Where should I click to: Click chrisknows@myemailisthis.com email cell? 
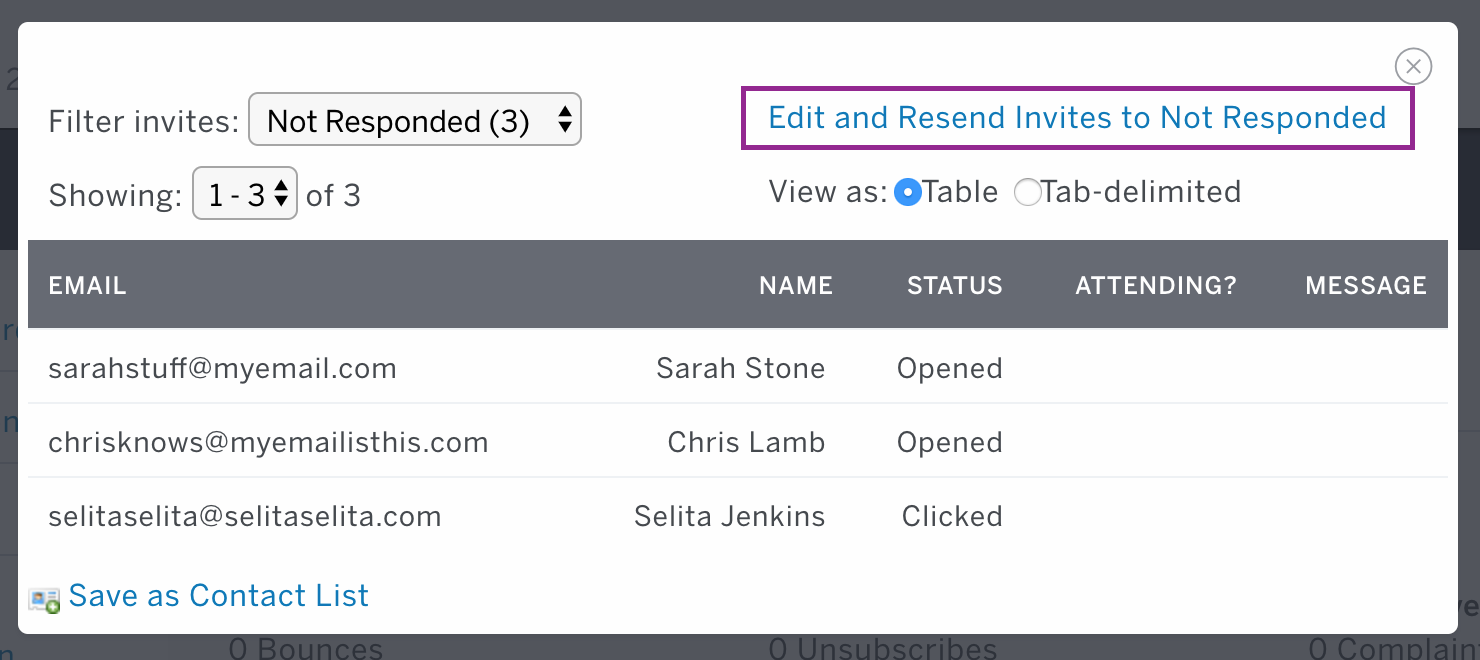pyautogui.click(x=268, y=442)
